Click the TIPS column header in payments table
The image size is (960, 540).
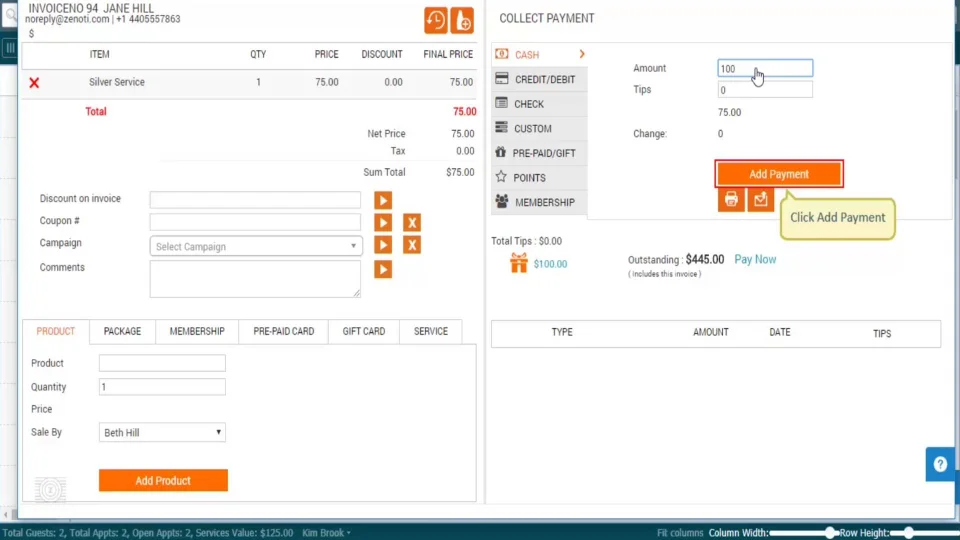(882, 334)
